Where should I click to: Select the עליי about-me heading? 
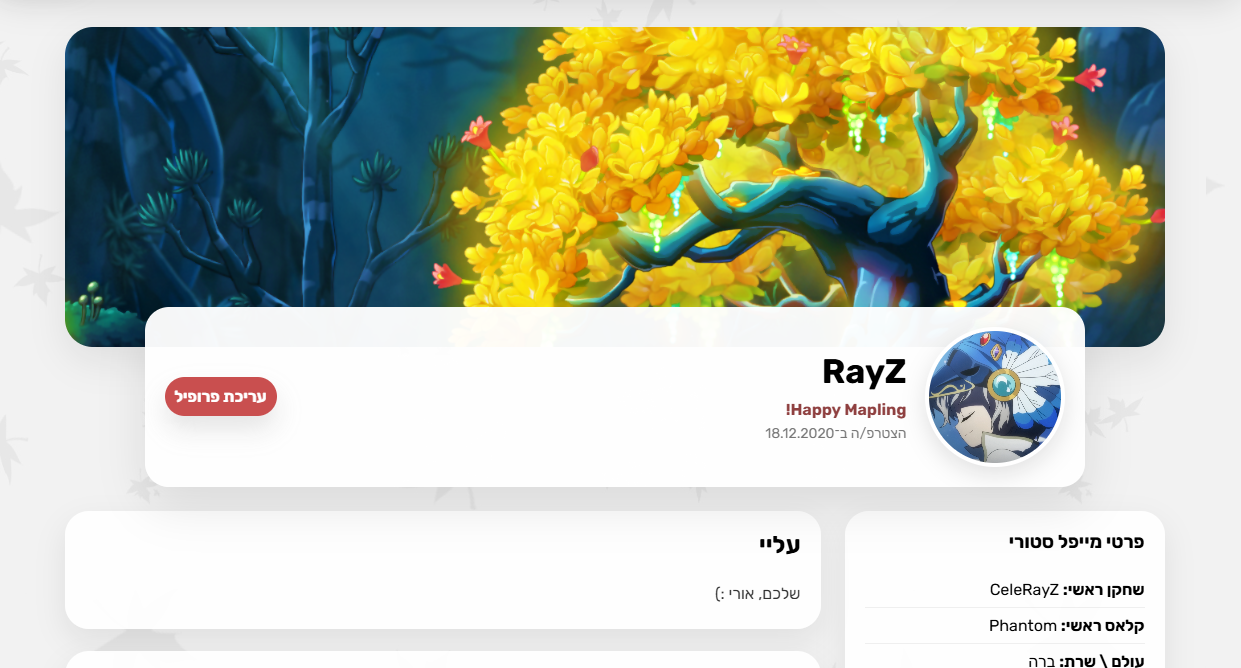click(x=780, y=545)
